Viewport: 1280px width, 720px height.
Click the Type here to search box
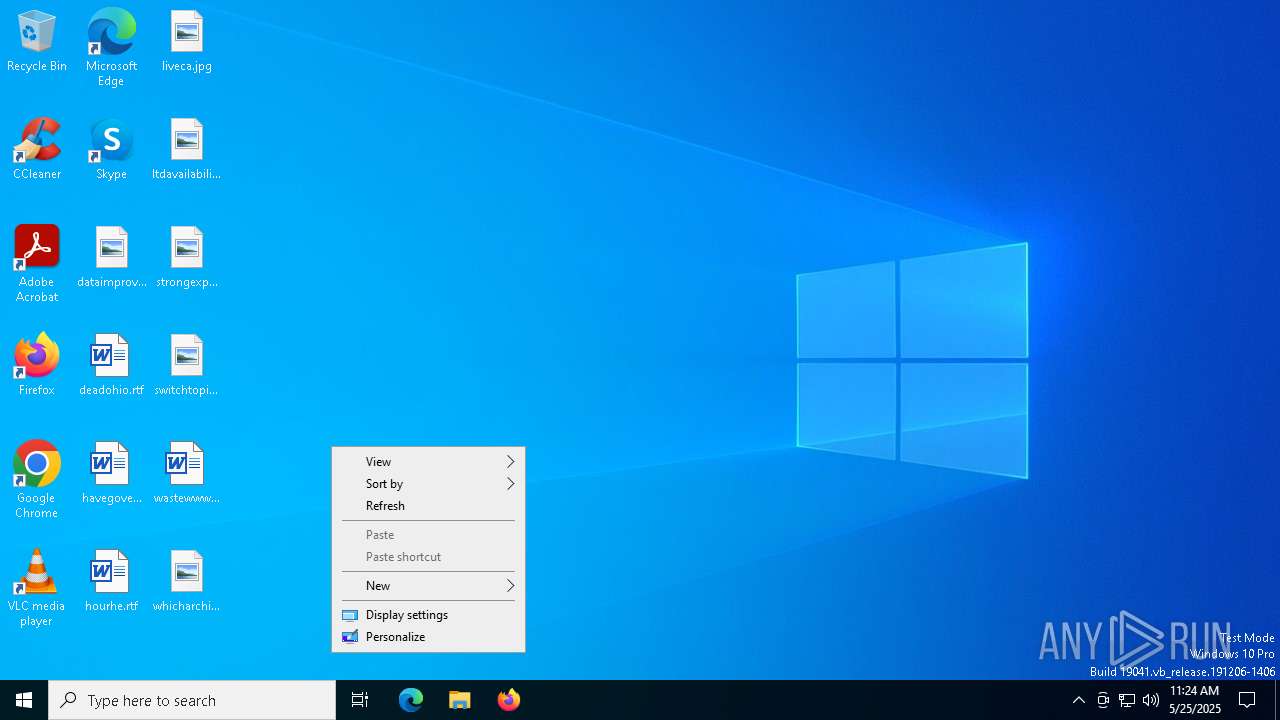coord(192,700)
